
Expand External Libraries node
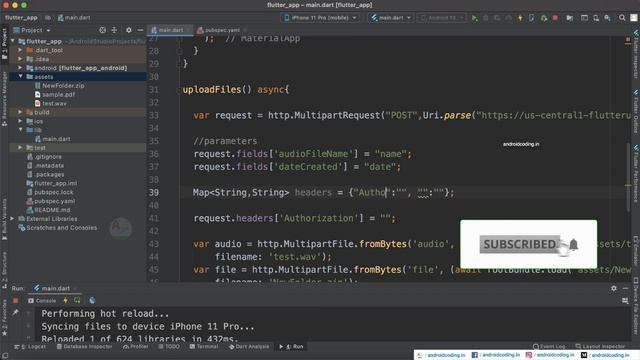click(12, 219)
